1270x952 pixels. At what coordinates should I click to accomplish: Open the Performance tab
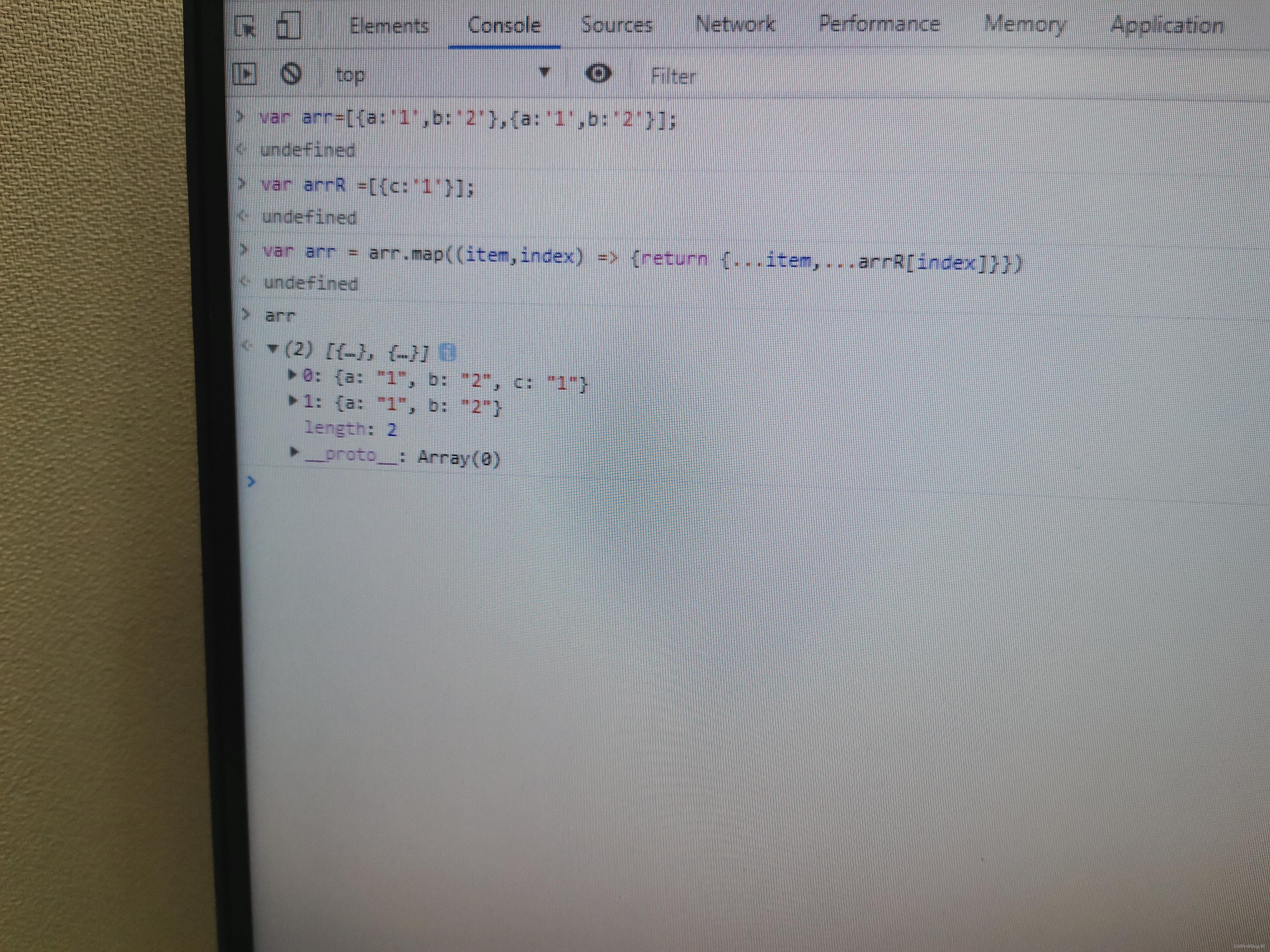[879, 24]
